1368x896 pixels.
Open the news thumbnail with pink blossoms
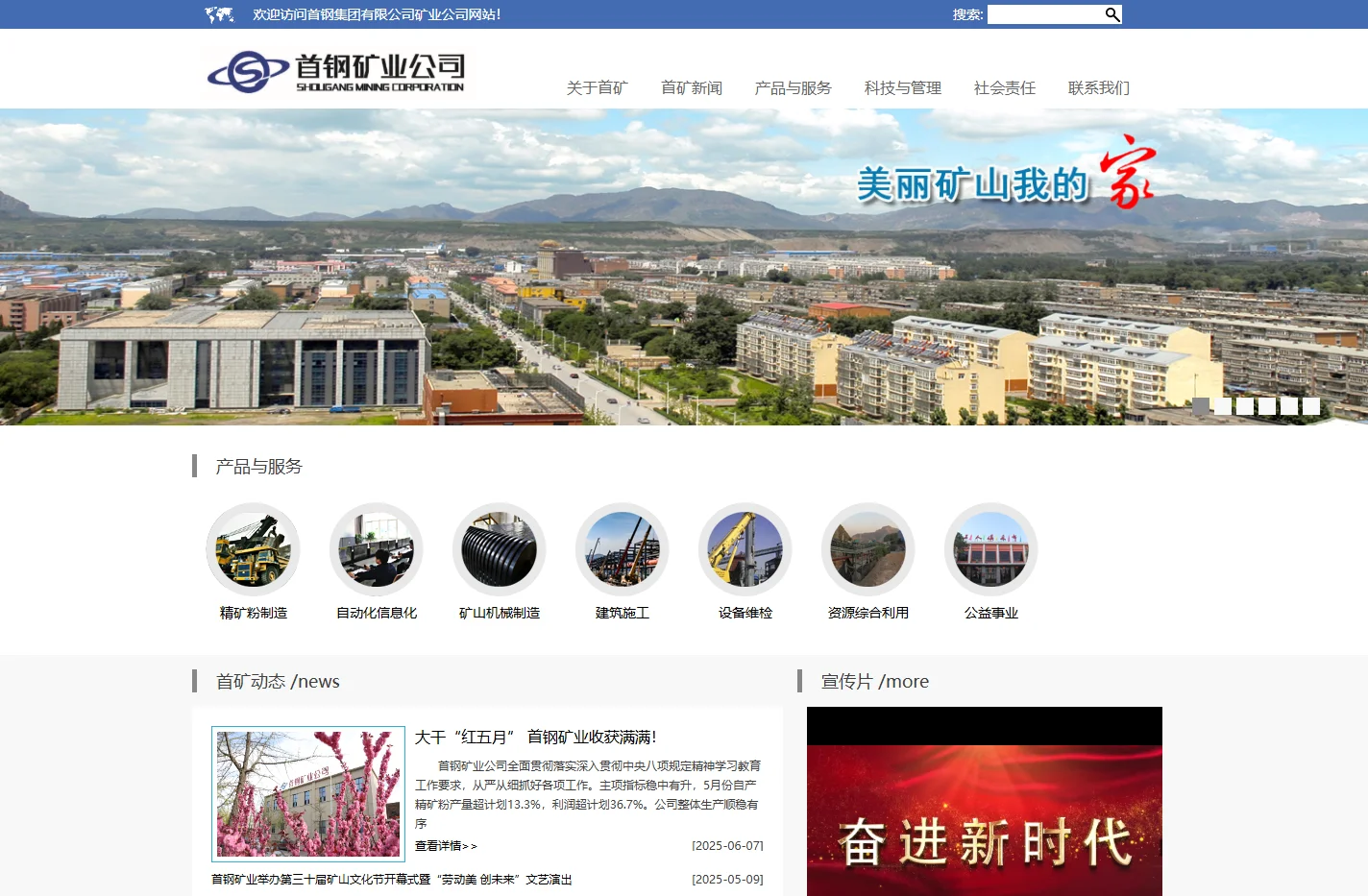pyautogui.click(x=308, y=794)
